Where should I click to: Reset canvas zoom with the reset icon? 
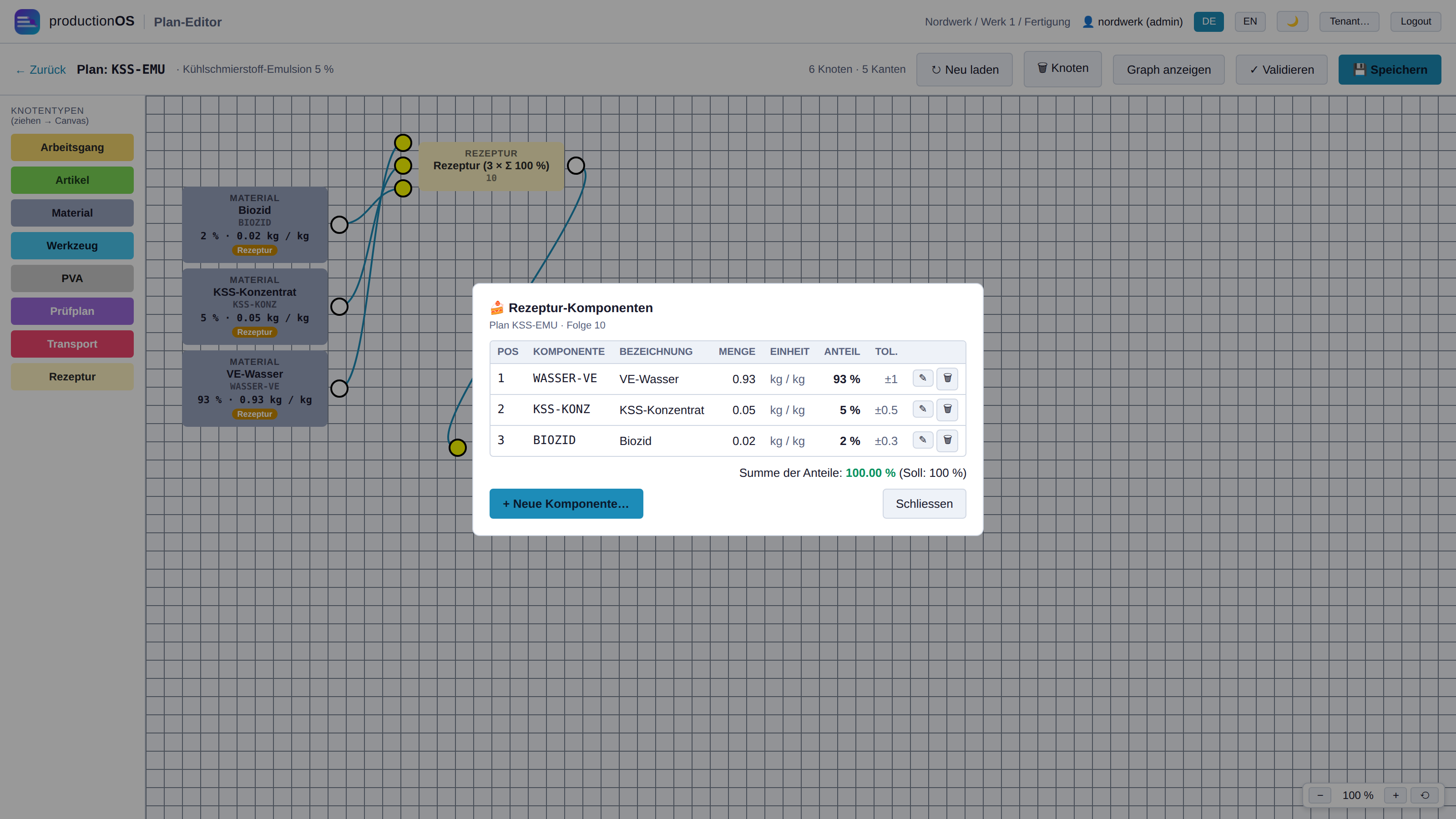coord(1425,795)
